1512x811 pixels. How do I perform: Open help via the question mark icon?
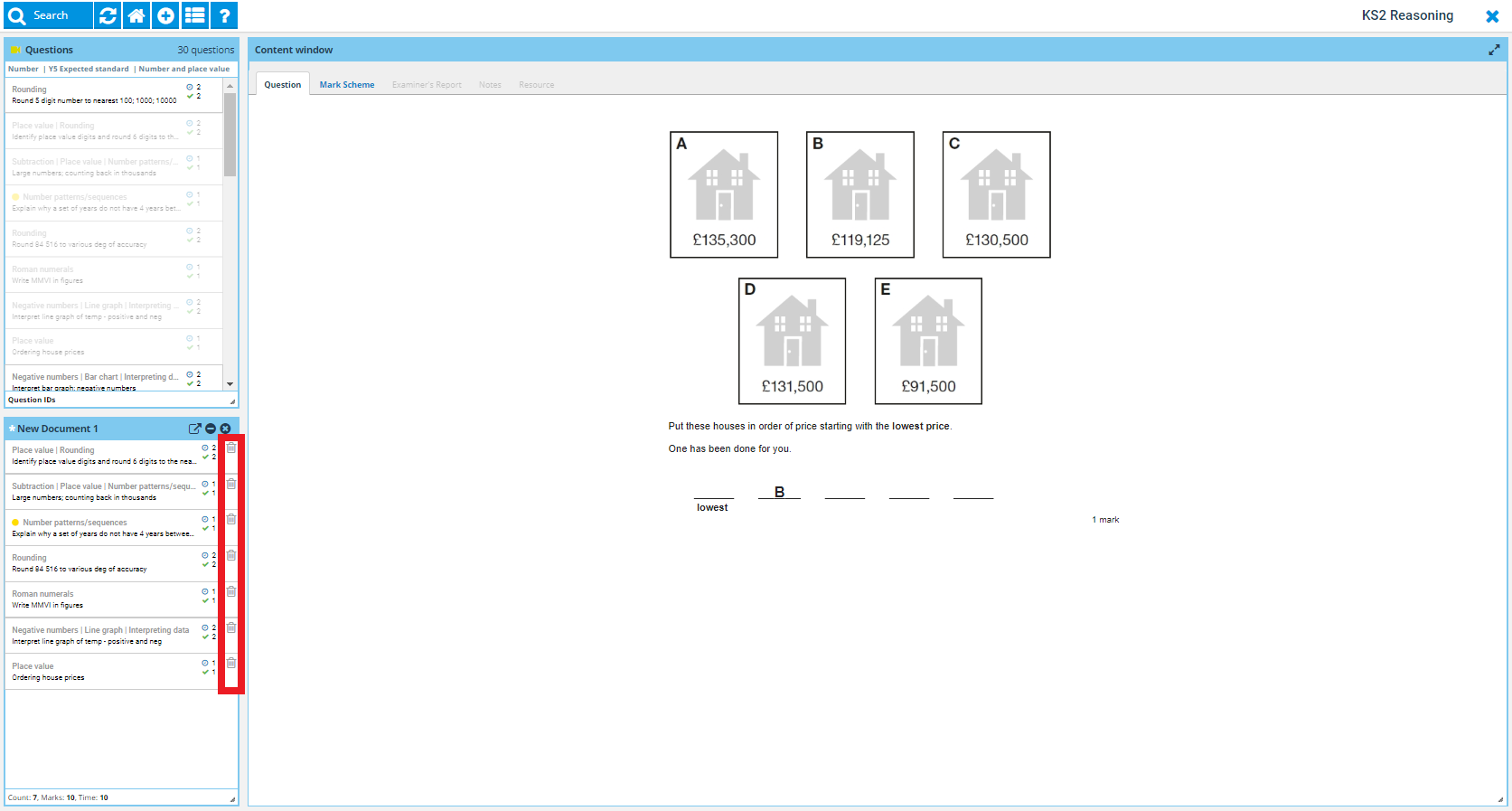pos(224,15)
